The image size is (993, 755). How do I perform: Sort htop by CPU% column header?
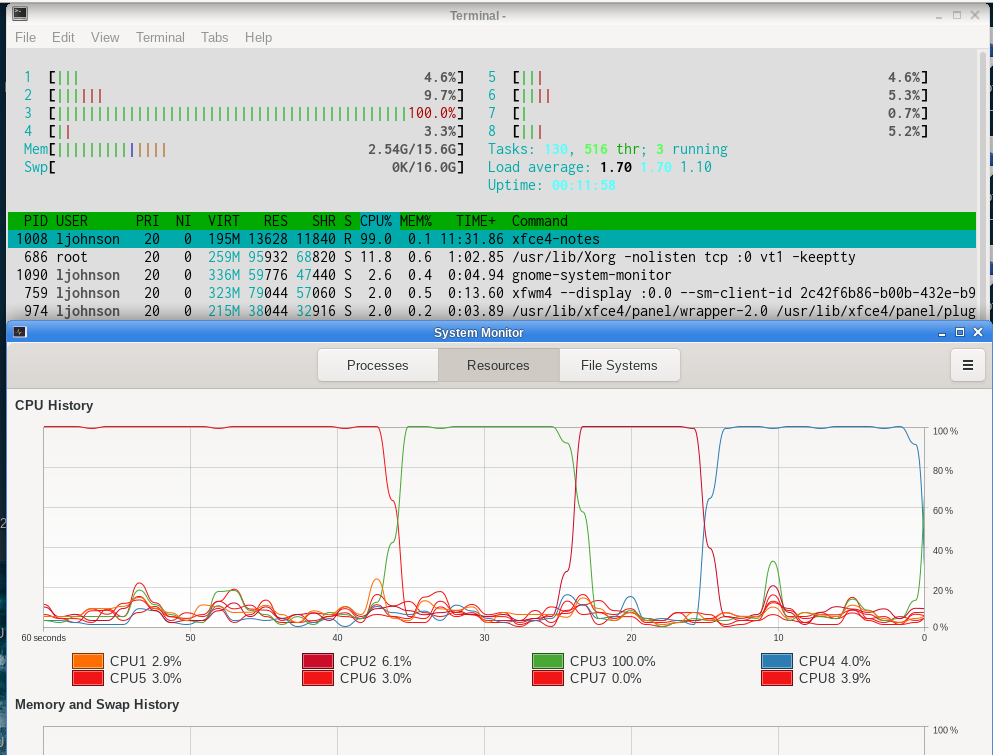tap(376, 221)
